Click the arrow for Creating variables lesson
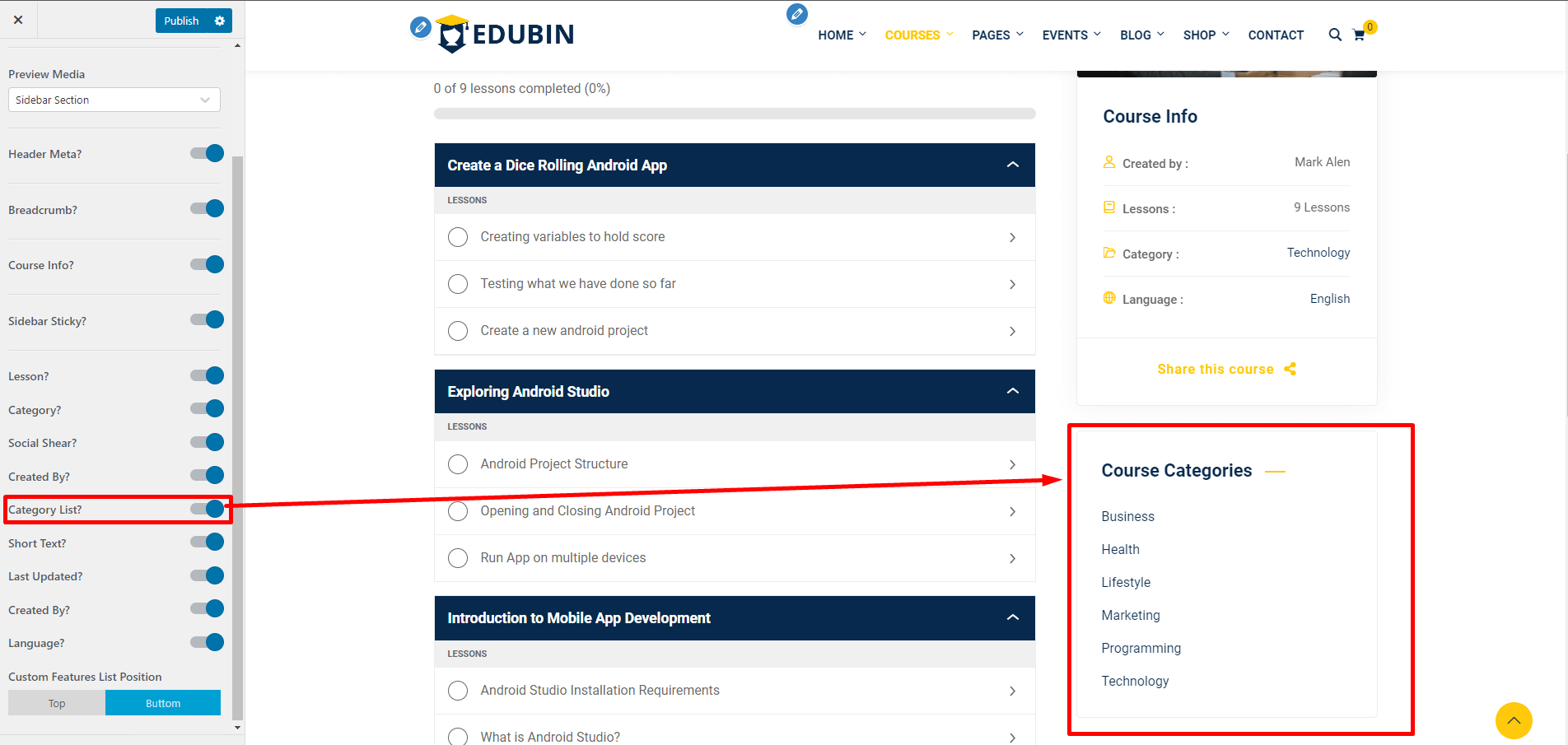This screenshot has height=745, width=1568. (x=1012, y=237)
